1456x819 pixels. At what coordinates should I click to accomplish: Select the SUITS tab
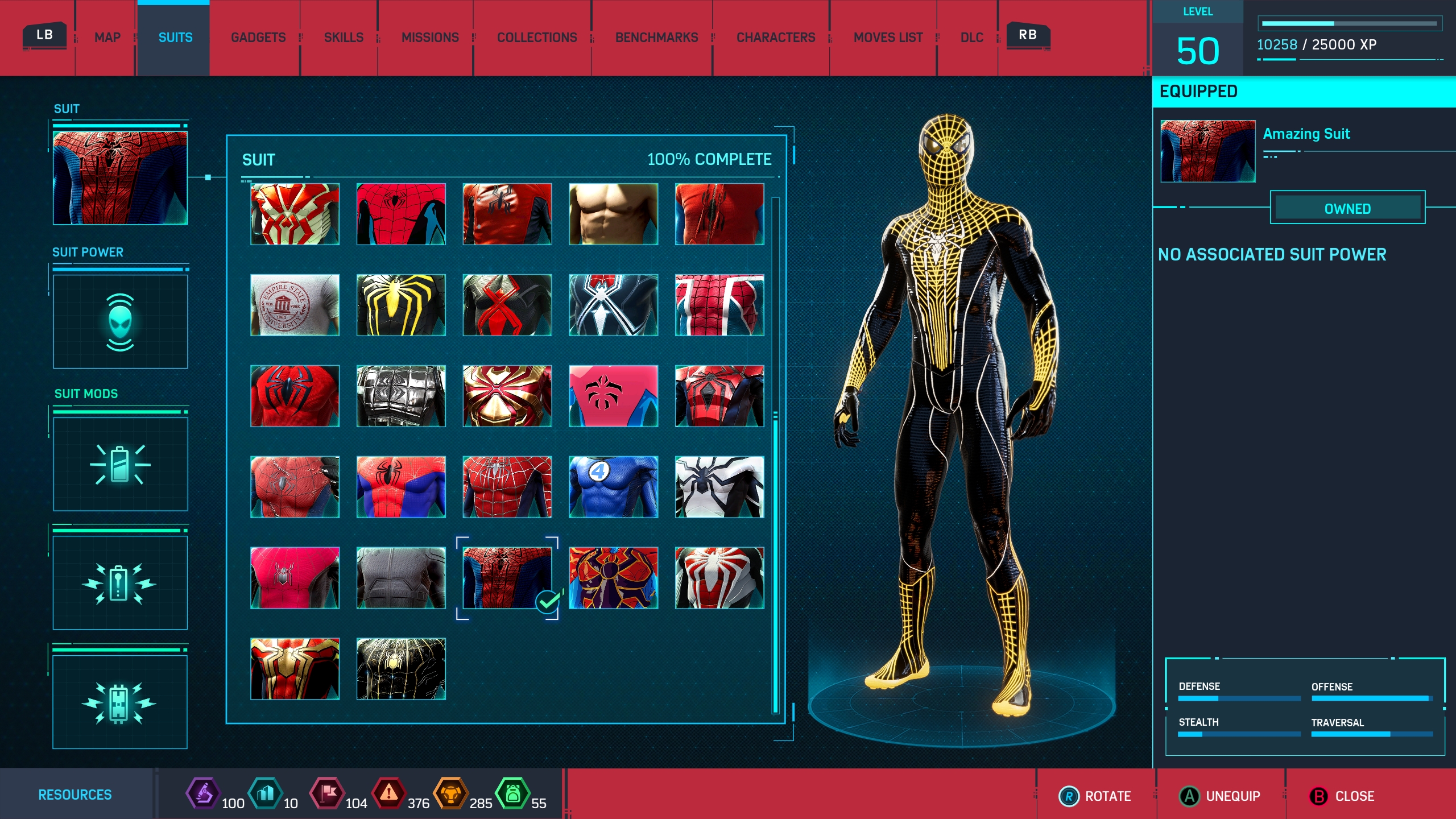[x=175, y=38]
